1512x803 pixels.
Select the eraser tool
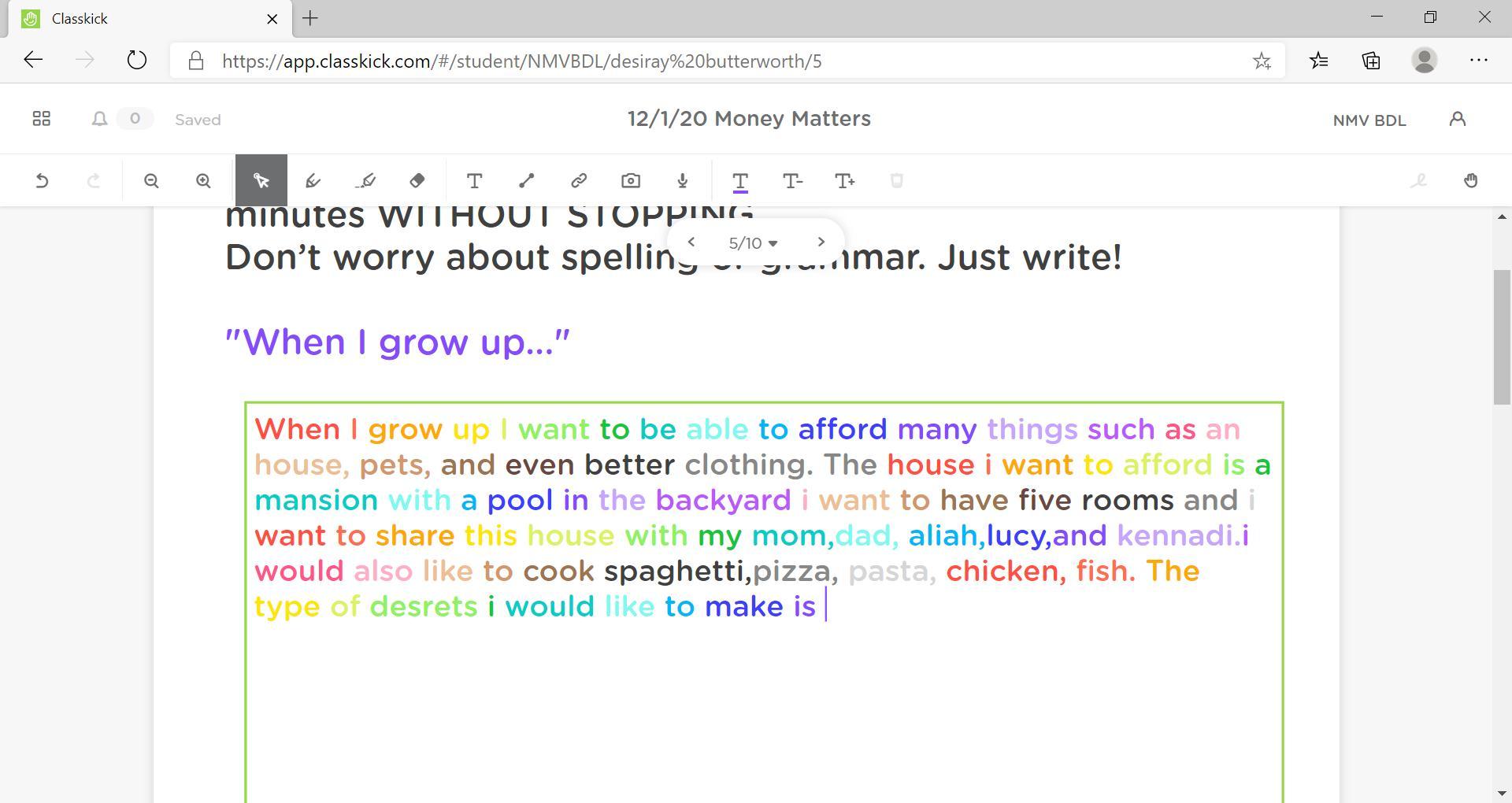click(417, 181)
